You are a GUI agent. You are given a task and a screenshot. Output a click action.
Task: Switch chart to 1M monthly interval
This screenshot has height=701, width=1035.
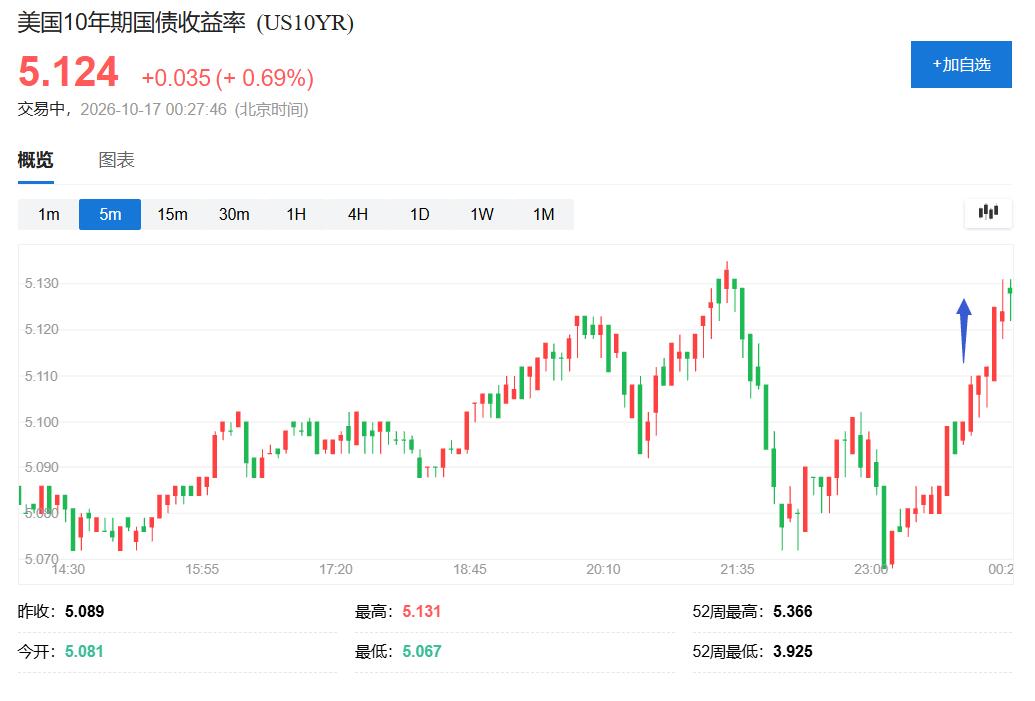544,215
